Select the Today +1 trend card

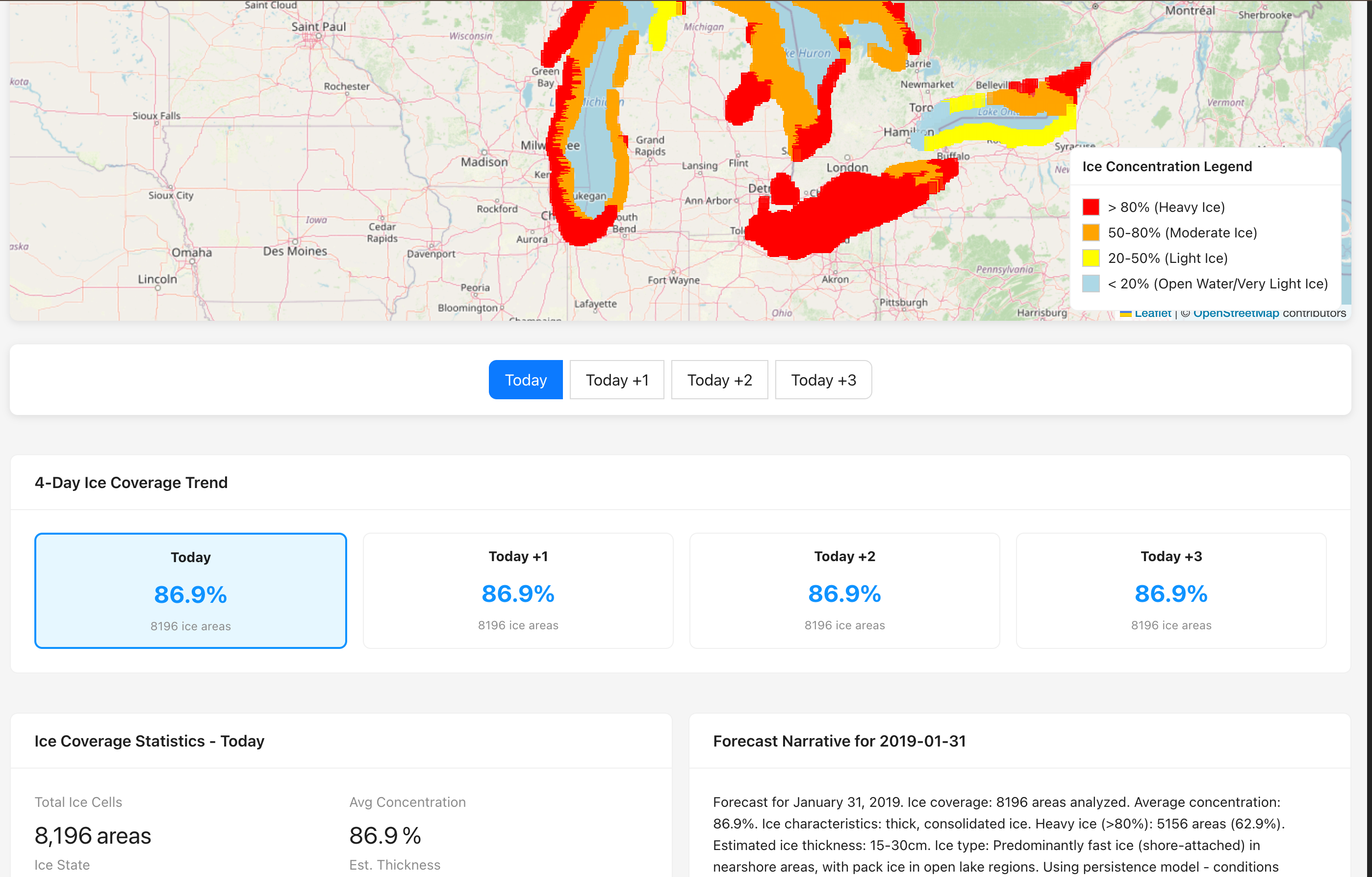coord(517,591)
